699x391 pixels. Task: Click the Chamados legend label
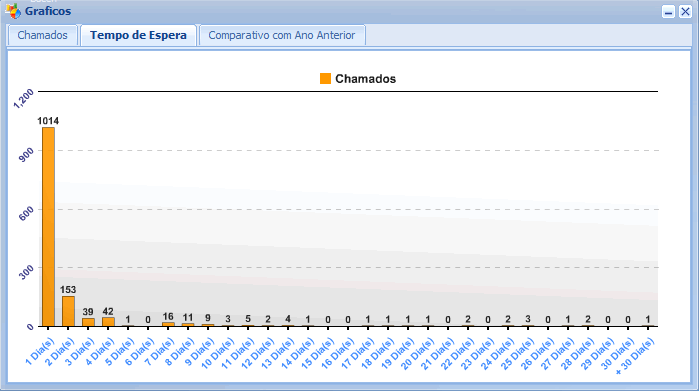(x=366, y=79)
